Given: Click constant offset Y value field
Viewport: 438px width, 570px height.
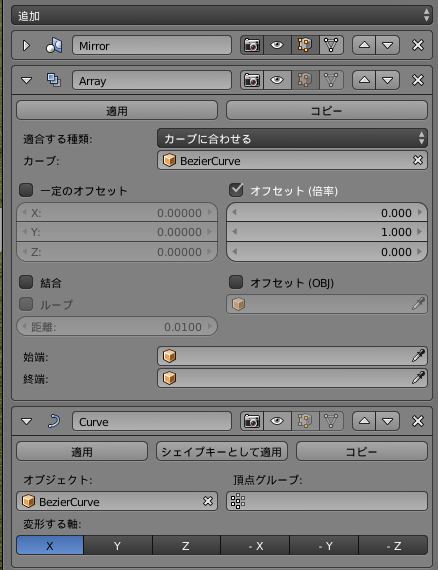Looking at the screenshot, I should coord(117,232).
